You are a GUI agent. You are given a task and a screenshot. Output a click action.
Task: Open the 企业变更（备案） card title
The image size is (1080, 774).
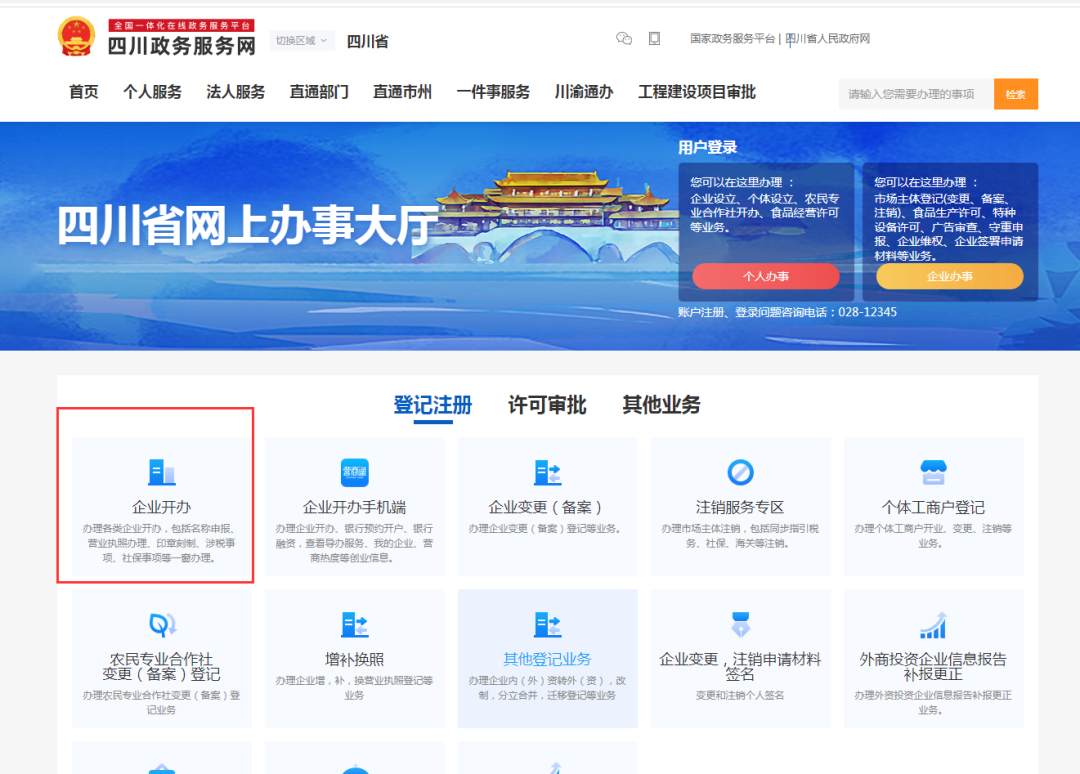[x=548, y=508]
